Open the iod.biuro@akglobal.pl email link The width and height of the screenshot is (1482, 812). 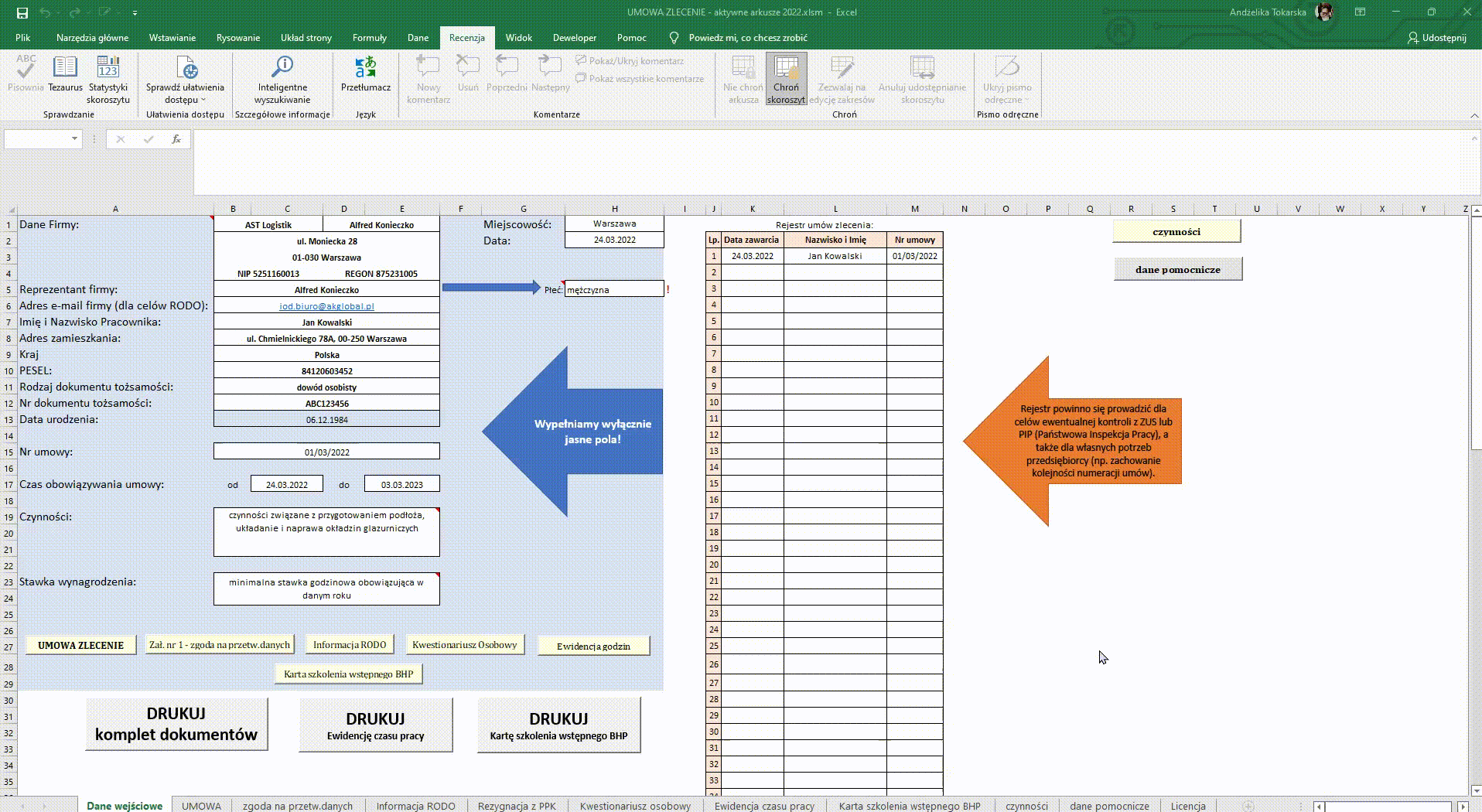click(326, 306)
